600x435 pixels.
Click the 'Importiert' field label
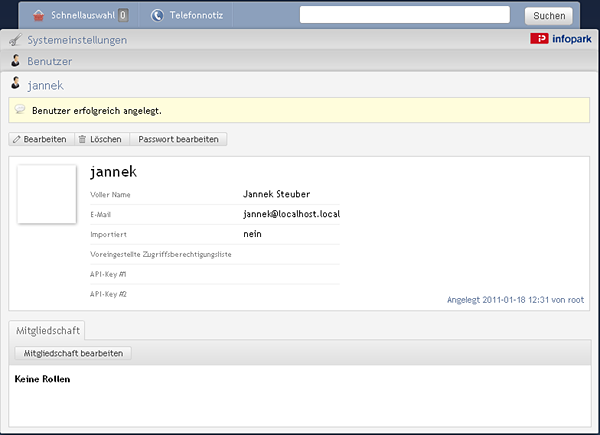point(109,235)
